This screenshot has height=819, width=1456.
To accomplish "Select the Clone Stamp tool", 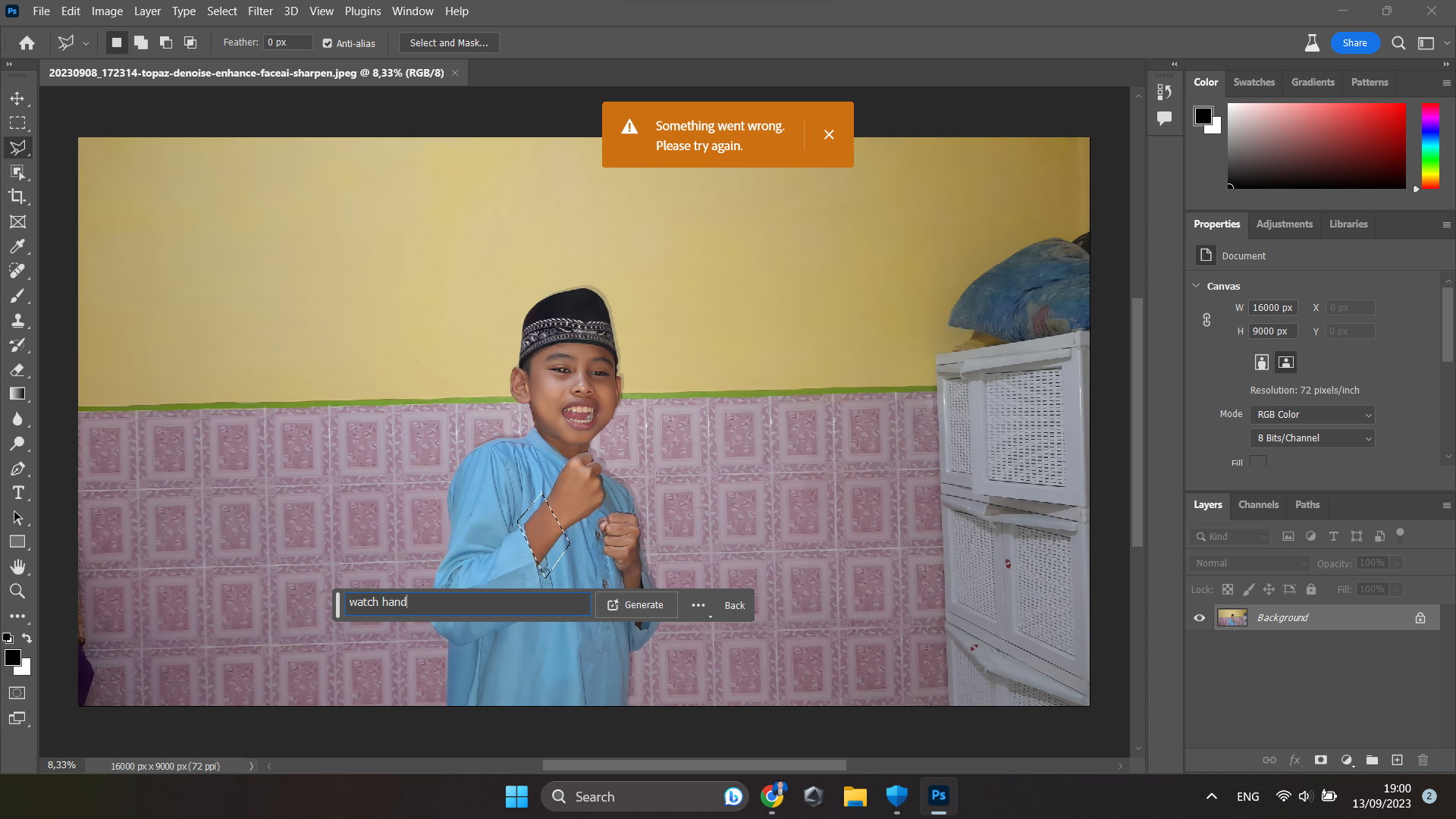I will pyautogui.click(x=18, y=320).
